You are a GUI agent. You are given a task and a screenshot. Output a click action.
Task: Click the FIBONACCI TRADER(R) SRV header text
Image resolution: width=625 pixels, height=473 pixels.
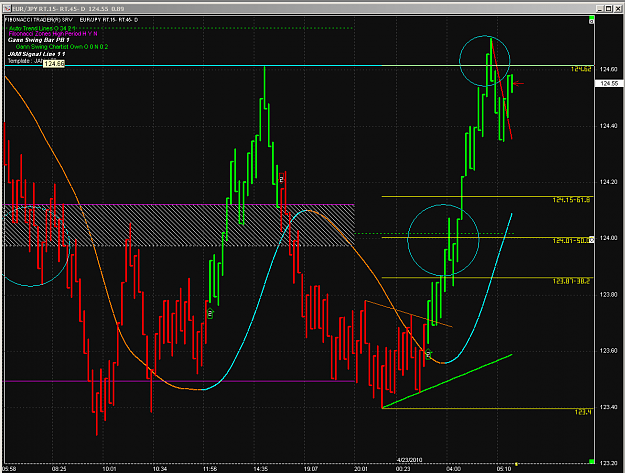click(39, 20)
